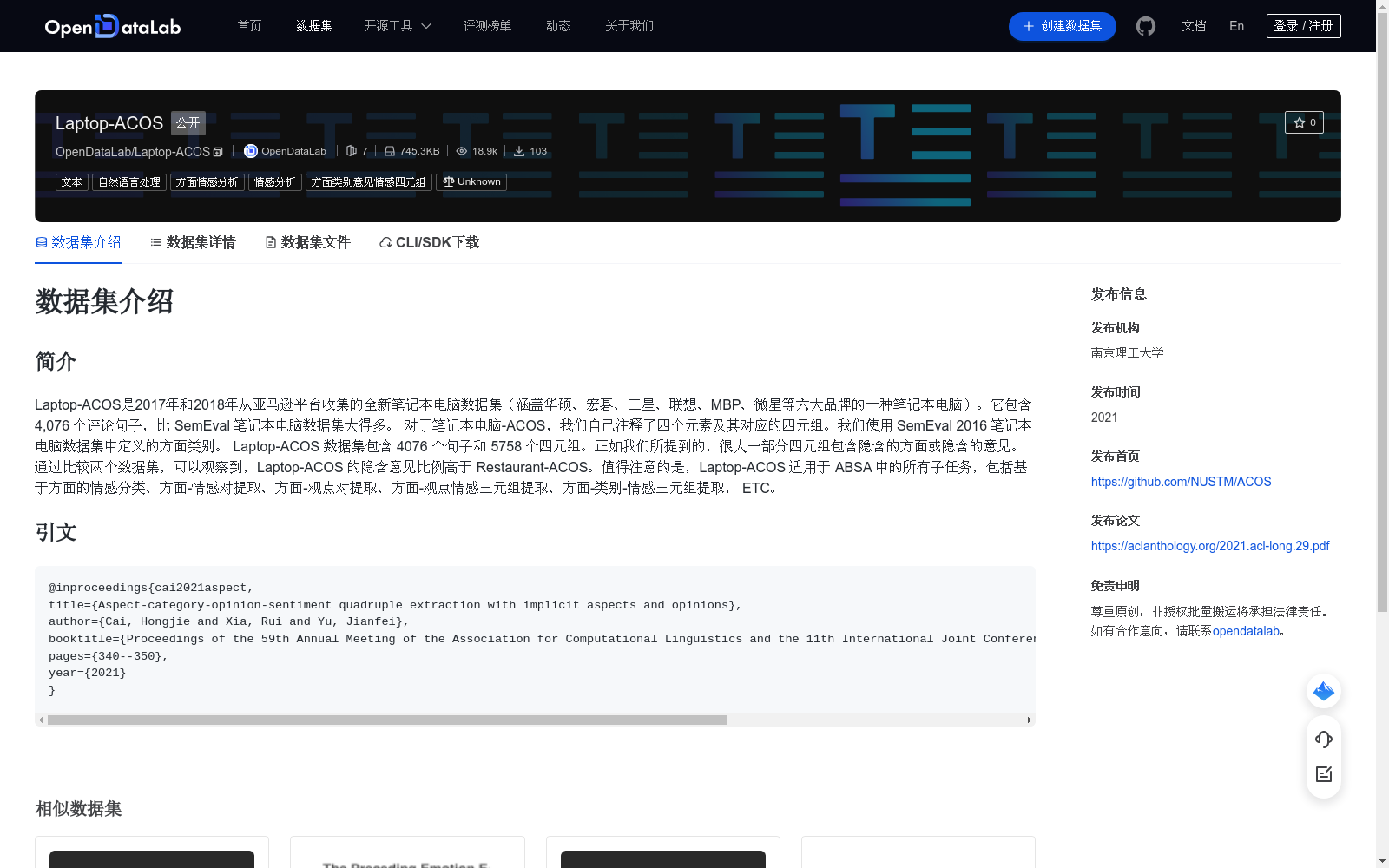Click the download count icon 103
The height and width of the screenshot is (868, 1389).
[x=519, y=151]
